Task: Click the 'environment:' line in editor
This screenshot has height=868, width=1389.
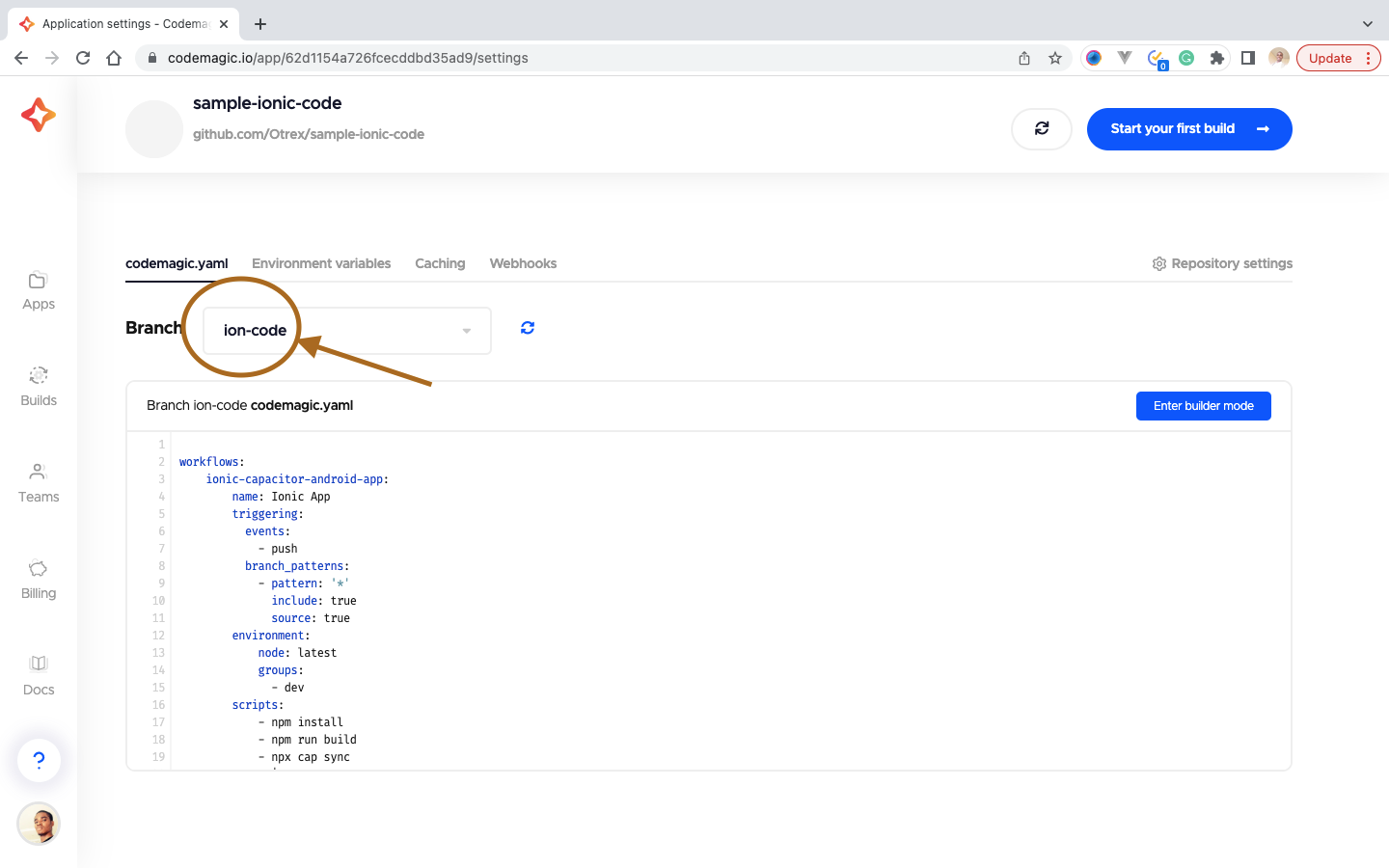Action: tap(271, 636)
